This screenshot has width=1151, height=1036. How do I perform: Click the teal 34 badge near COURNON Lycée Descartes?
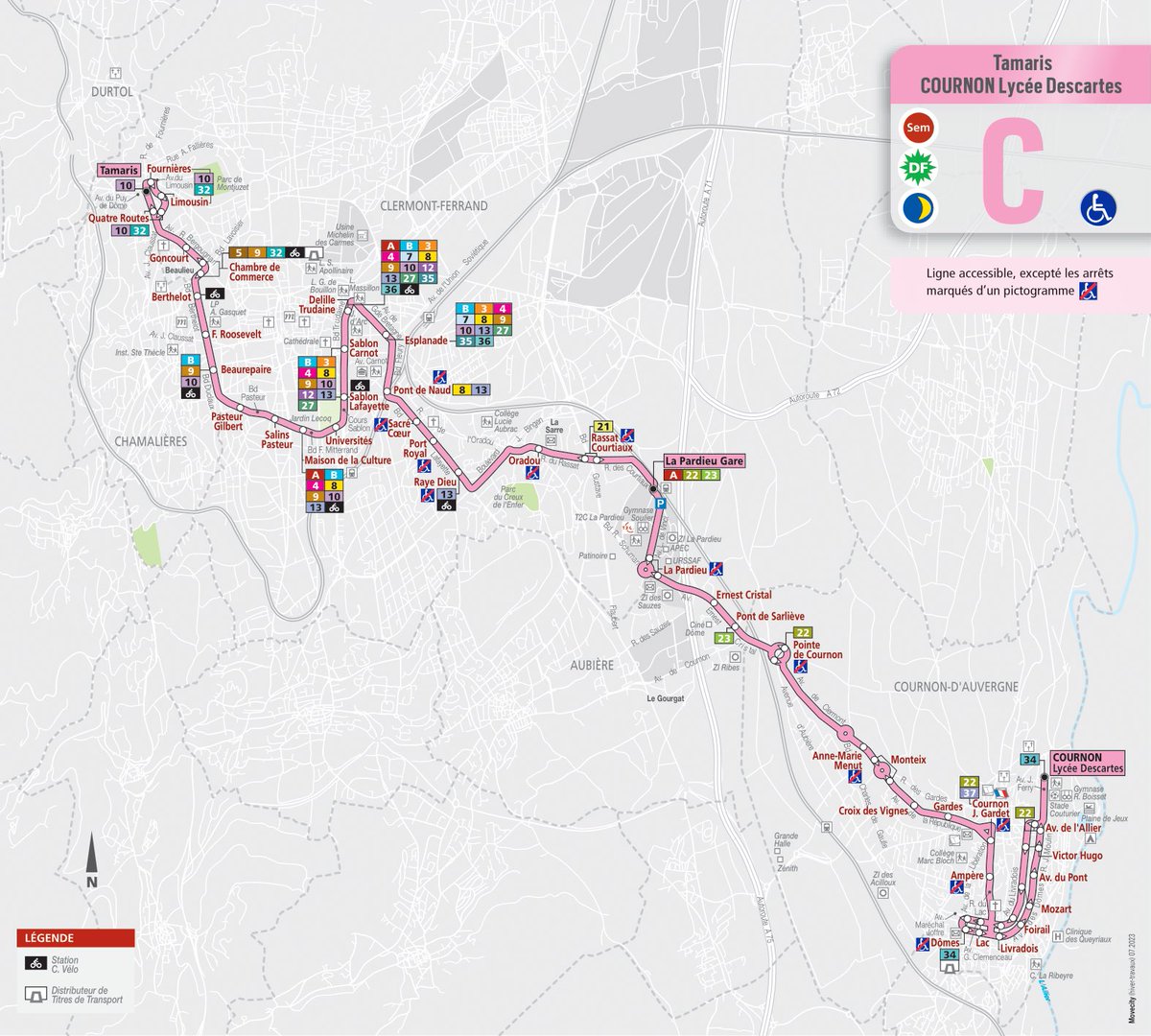pyautogui.click(x=1028, y=759)
